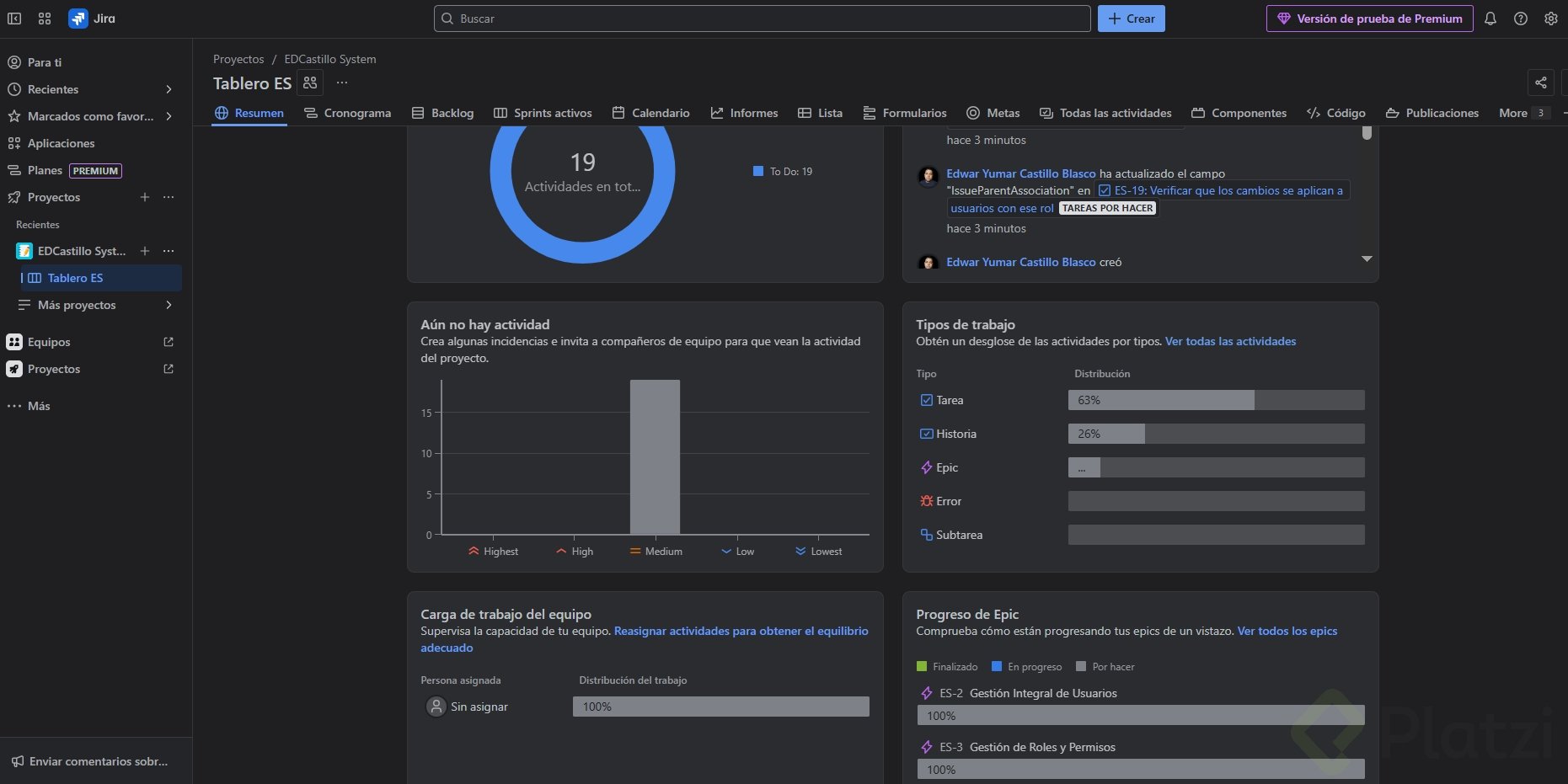Click the Error bug icon
Image resolution: width=1568 pixels, height=784 pixels.
(927, 501)
